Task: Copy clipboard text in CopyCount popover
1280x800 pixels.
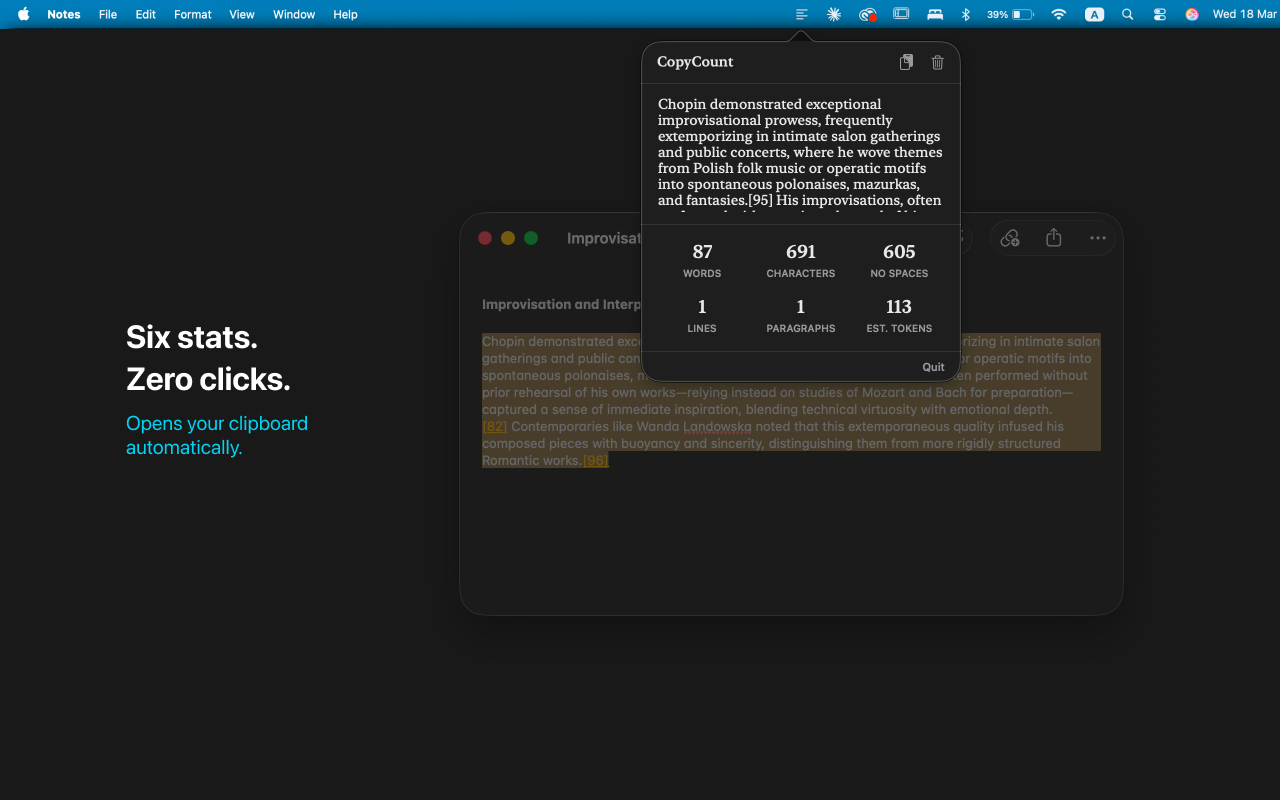Action: point(906,62)
